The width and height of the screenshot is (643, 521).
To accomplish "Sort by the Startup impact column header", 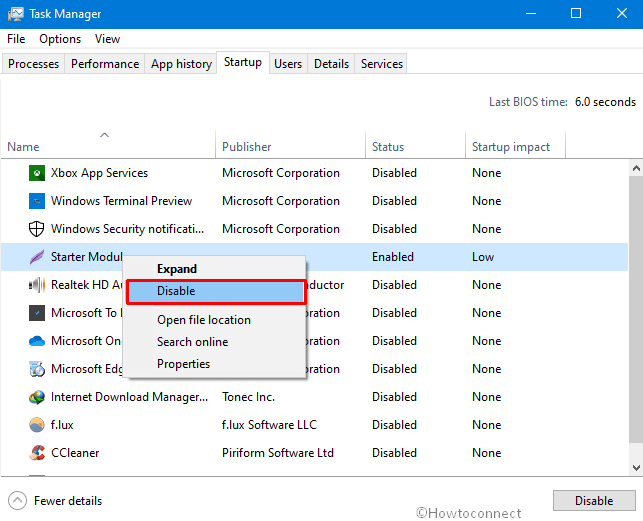I will pos(515,144).
